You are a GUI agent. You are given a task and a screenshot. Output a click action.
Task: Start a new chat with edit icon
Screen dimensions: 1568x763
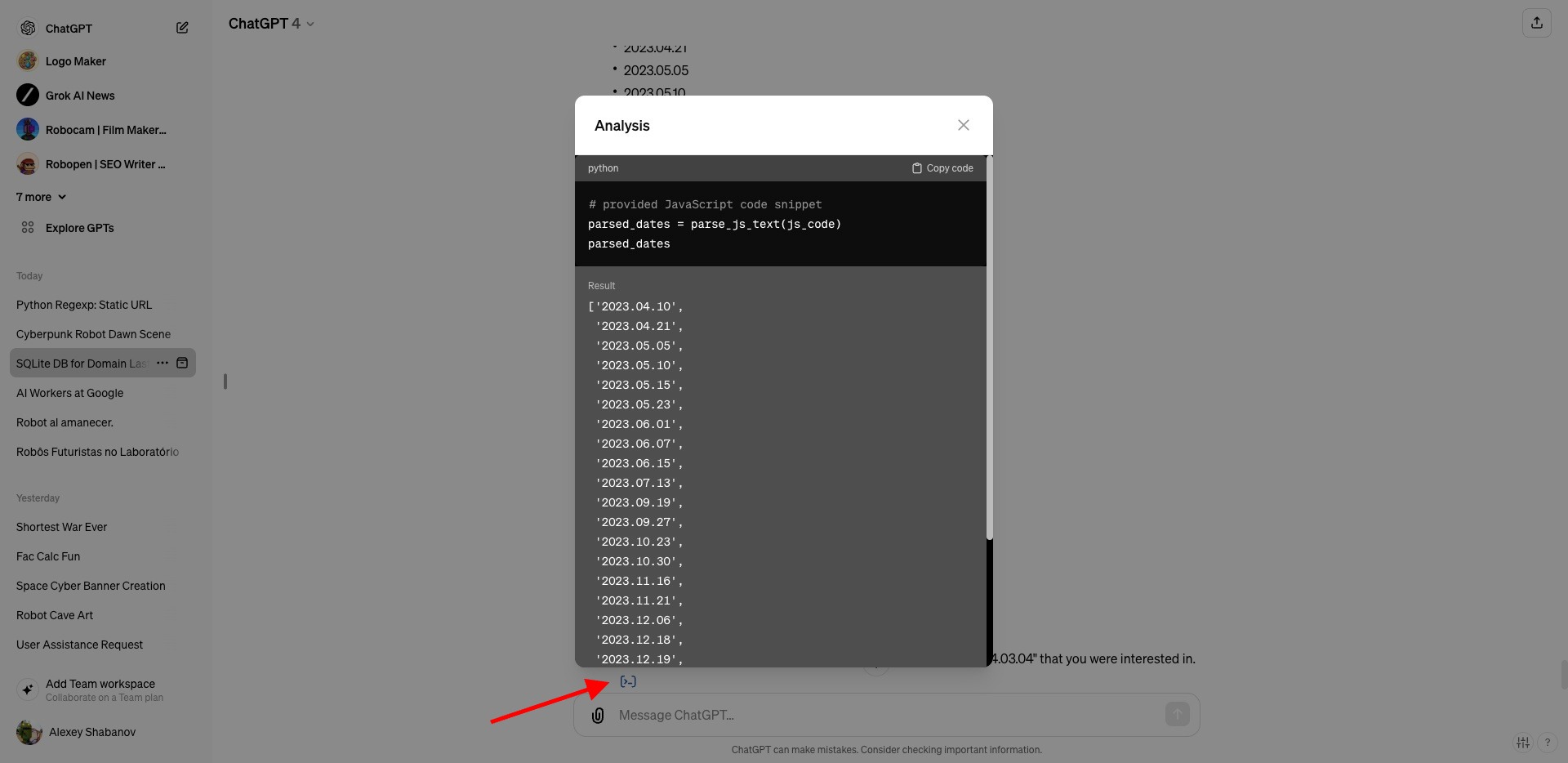tap(182, 28)
